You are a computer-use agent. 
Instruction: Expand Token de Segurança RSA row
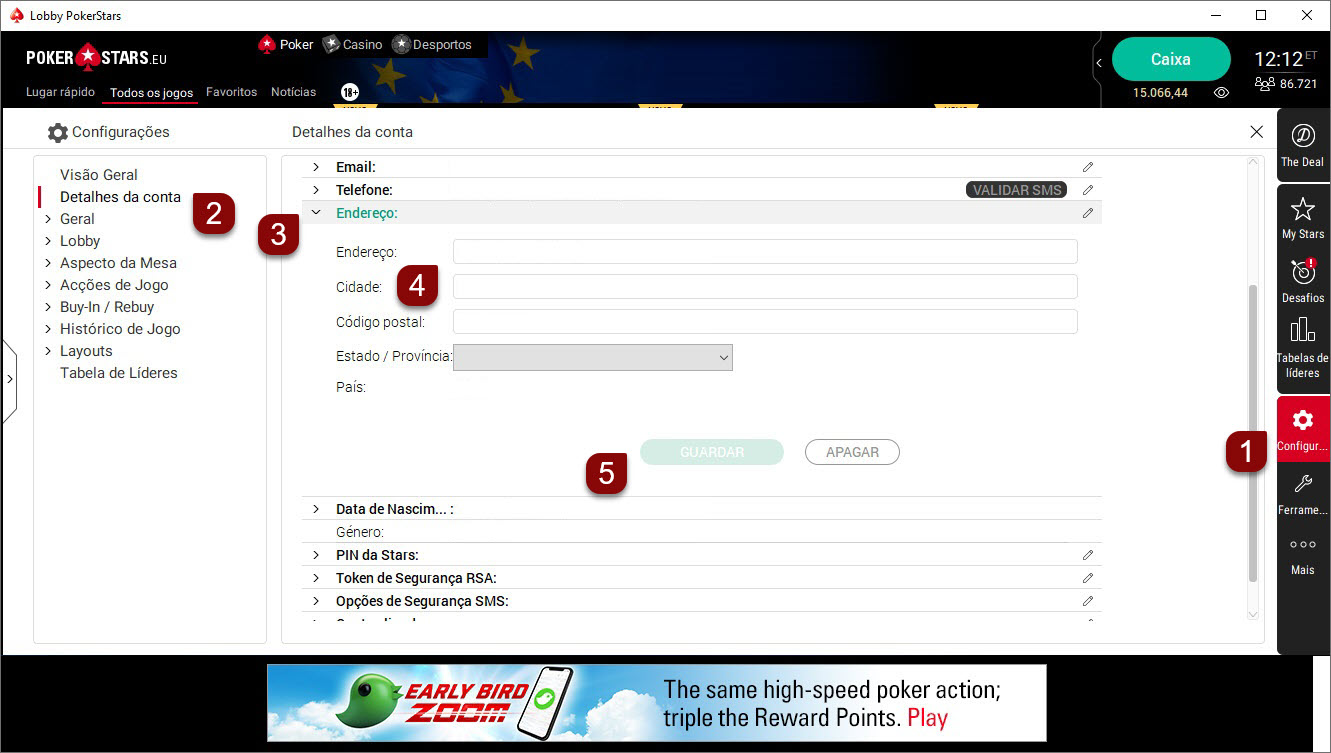316,578
